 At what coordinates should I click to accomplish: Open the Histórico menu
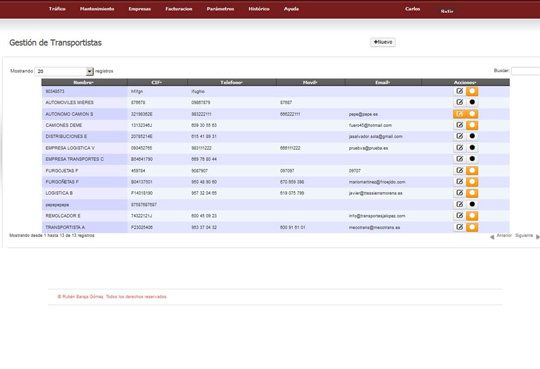pos(259,9)
